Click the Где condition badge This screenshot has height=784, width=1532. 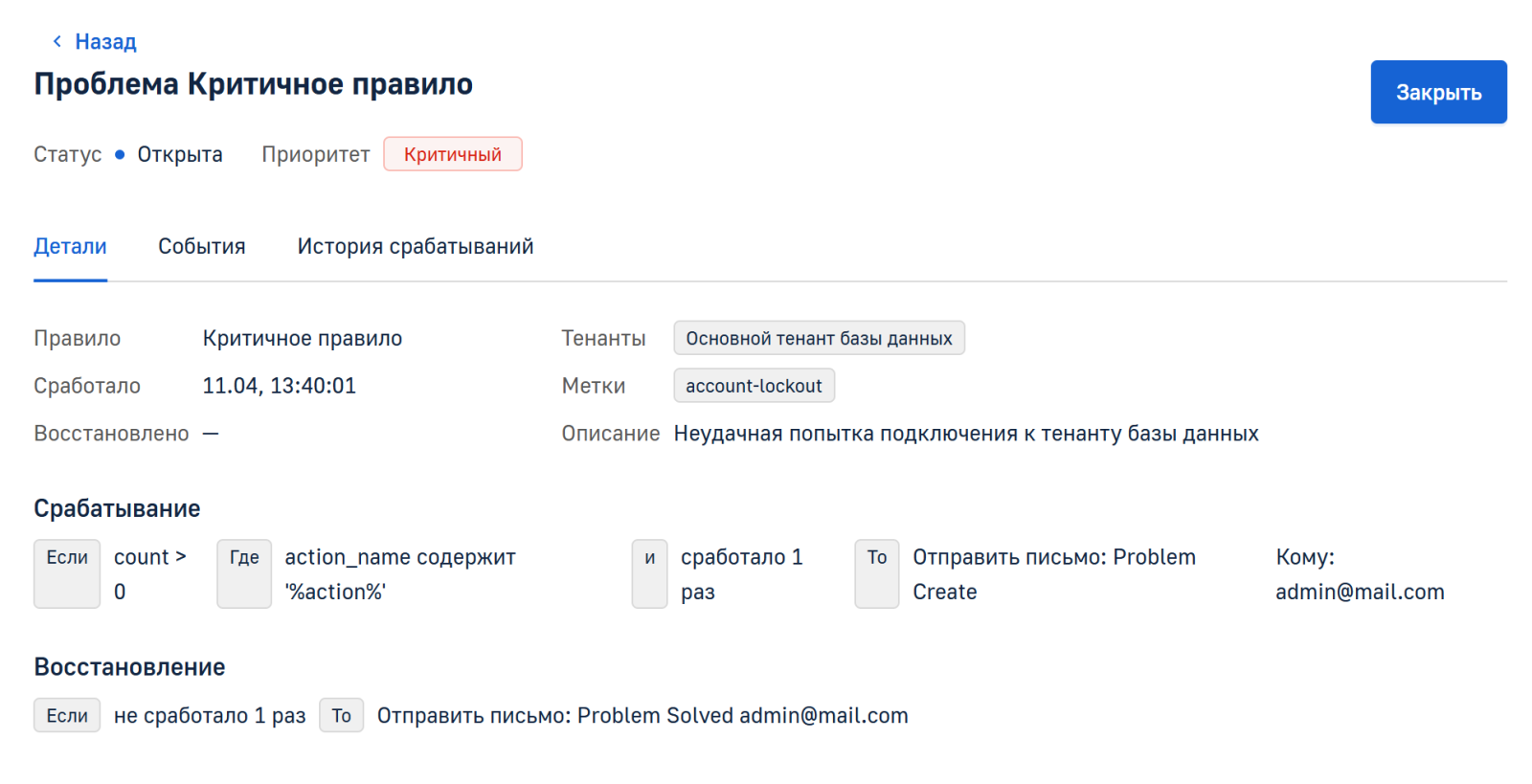point(244,572)
